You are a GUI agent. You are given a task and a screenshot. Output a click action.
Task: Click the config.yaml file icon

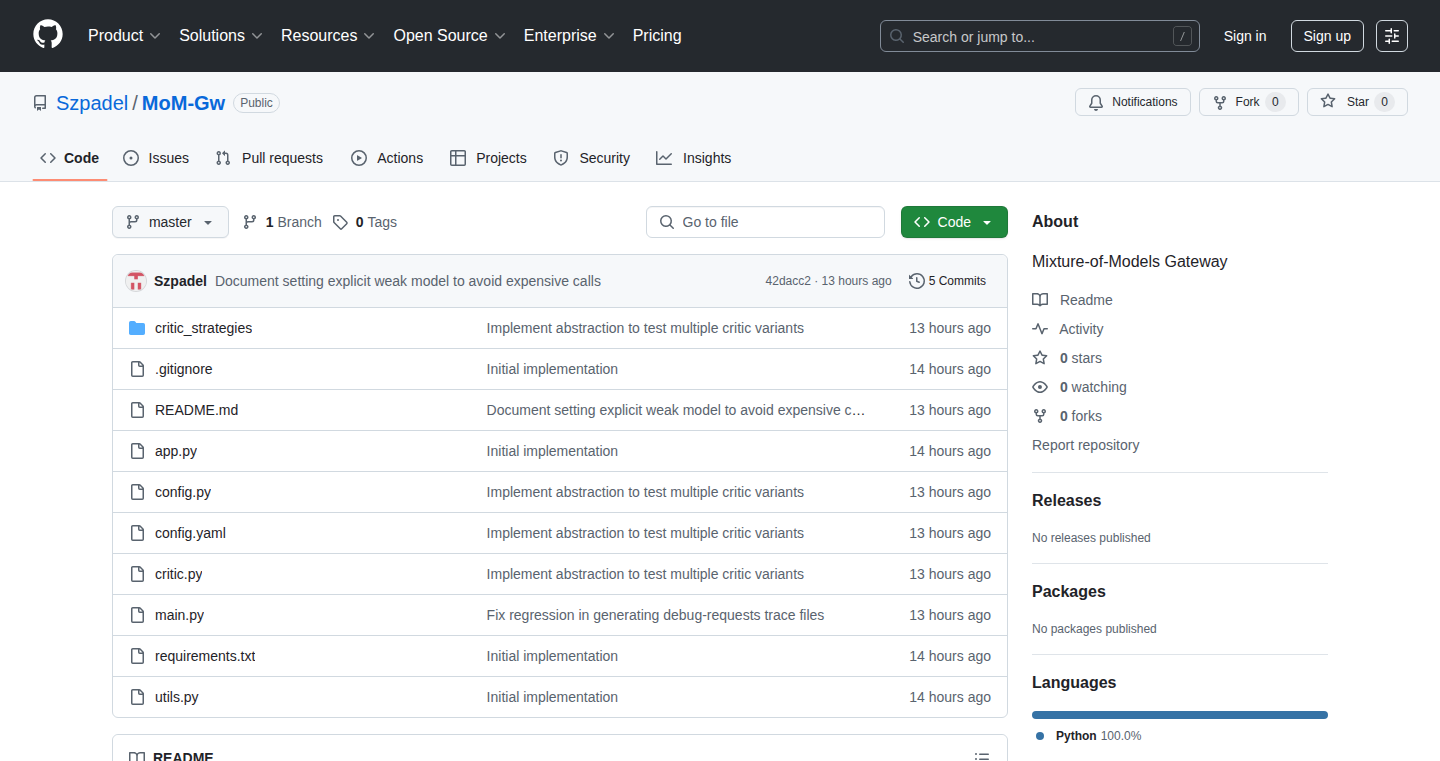click(x=137, y=533)
